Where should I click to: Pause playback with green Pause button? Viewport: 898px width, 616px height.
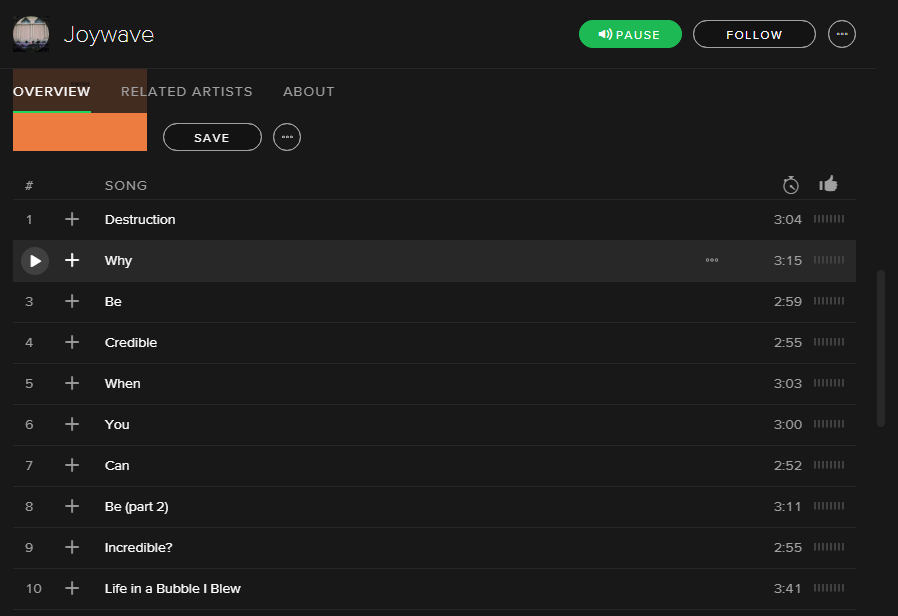pos(630,34)
